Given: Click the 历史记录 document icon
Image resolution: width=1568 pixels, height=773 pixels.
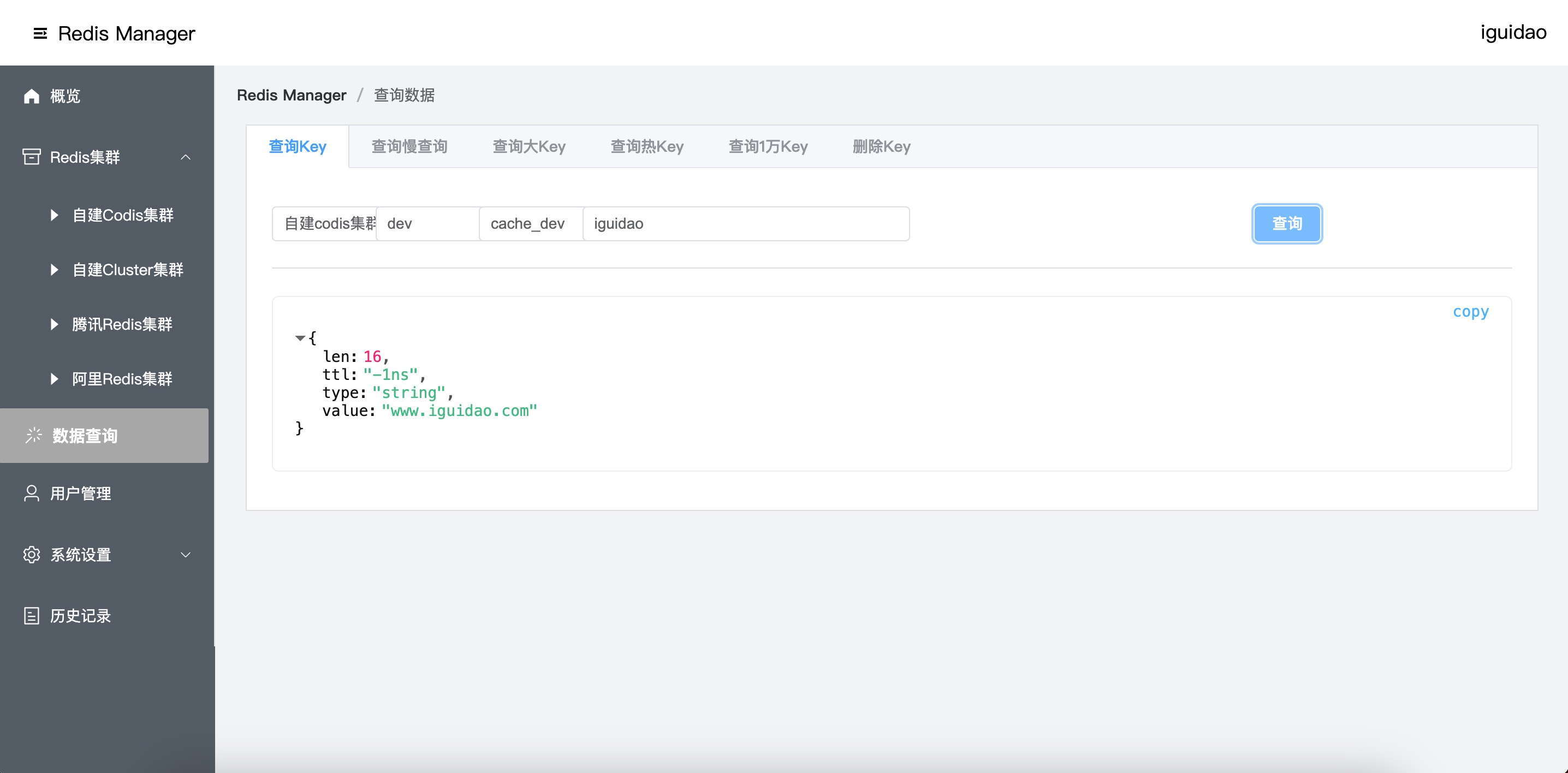Looking at the screenshot, I should pyautogui.click(x=32, y=615).
